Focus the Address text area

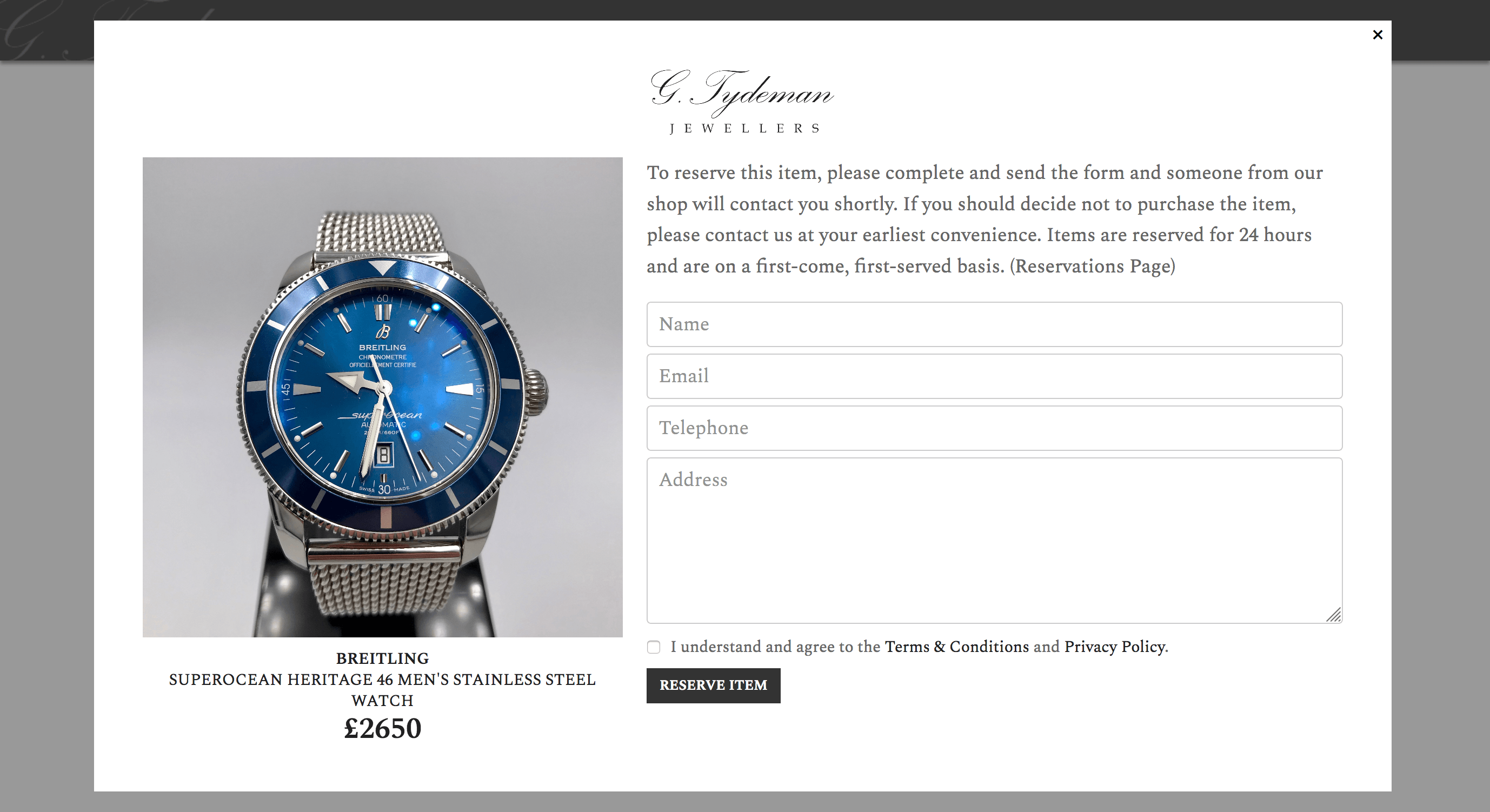pos(994,540)
